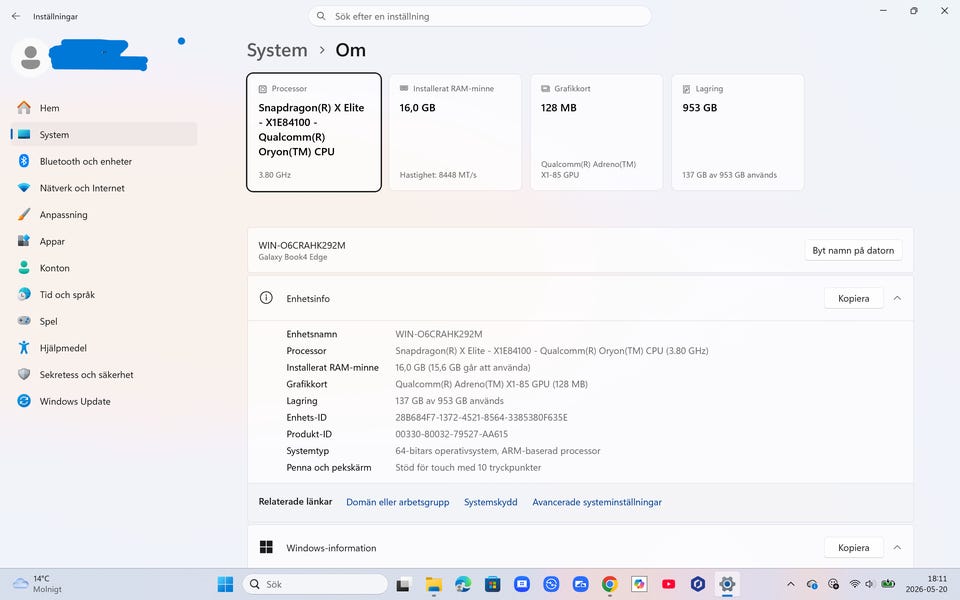
Task: Collapse the Windows-information section chevron
Action: point(897,547)
